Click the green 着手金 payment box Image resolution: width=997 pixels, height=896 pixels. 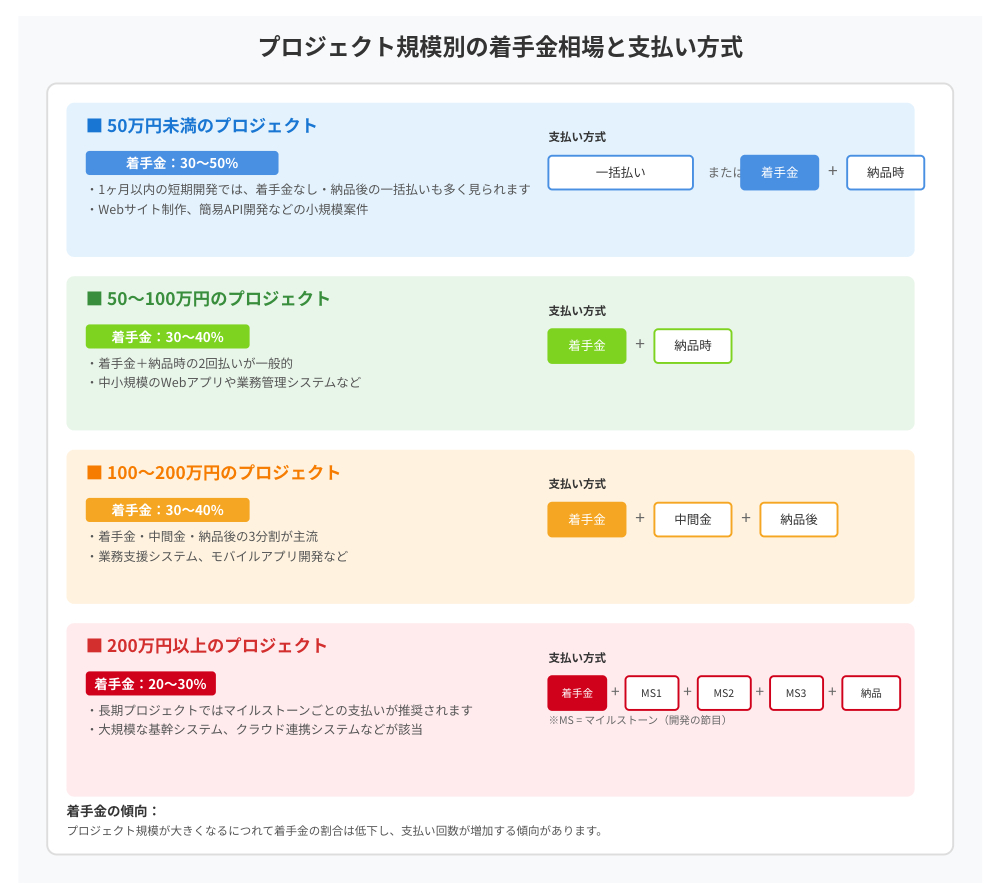click(586, 346)
